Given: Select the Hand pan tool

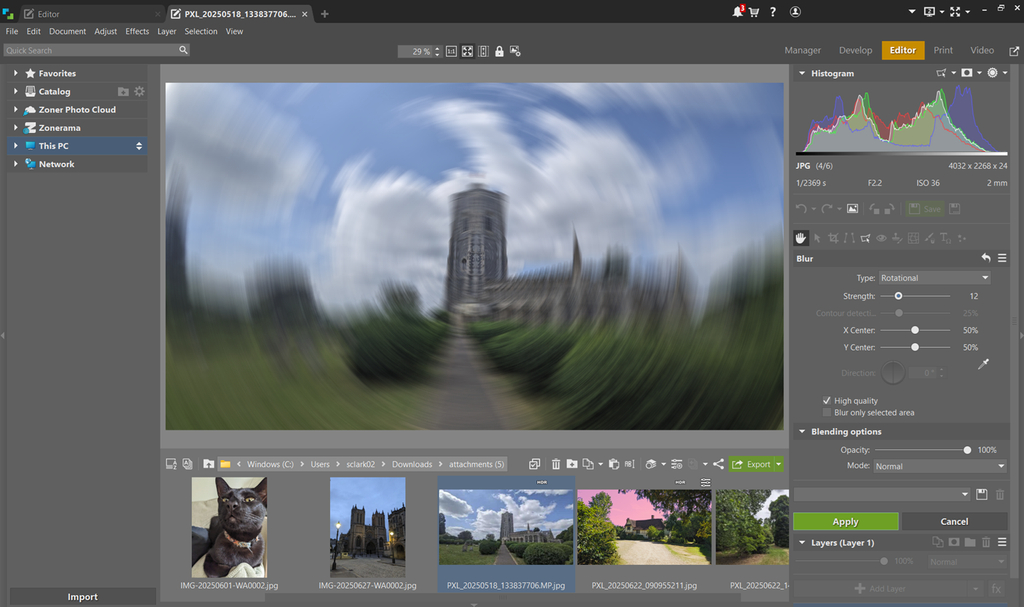Looking at the screenshot, I should (x=800, y=238).
